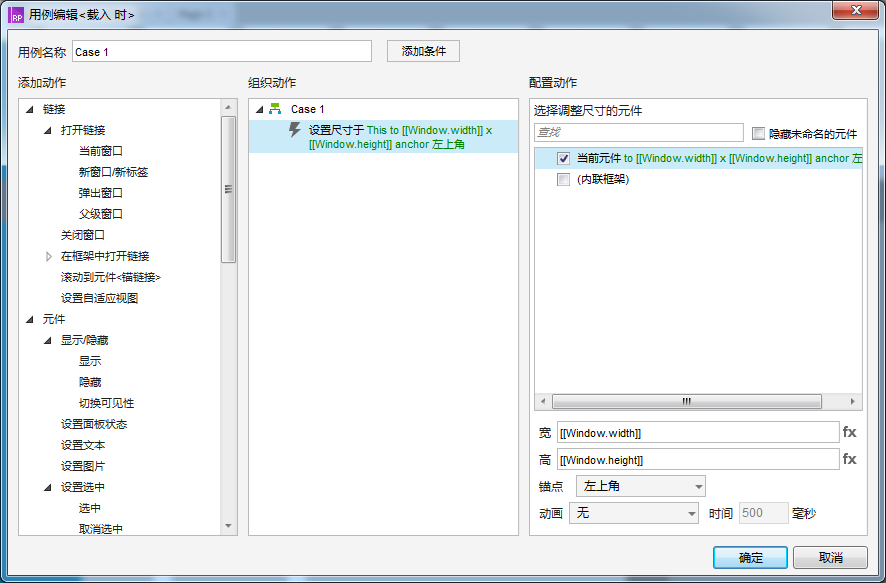
Task: Confirm with the 确定 button
Action: [x=750, y=558]
